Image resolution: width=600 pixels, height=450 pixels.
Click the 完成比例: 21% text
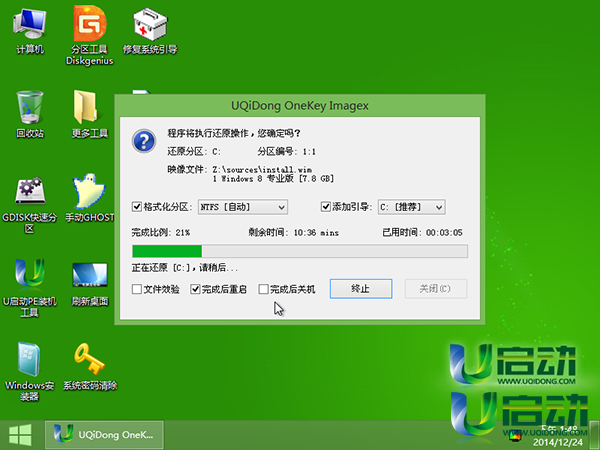pos(161,232)
